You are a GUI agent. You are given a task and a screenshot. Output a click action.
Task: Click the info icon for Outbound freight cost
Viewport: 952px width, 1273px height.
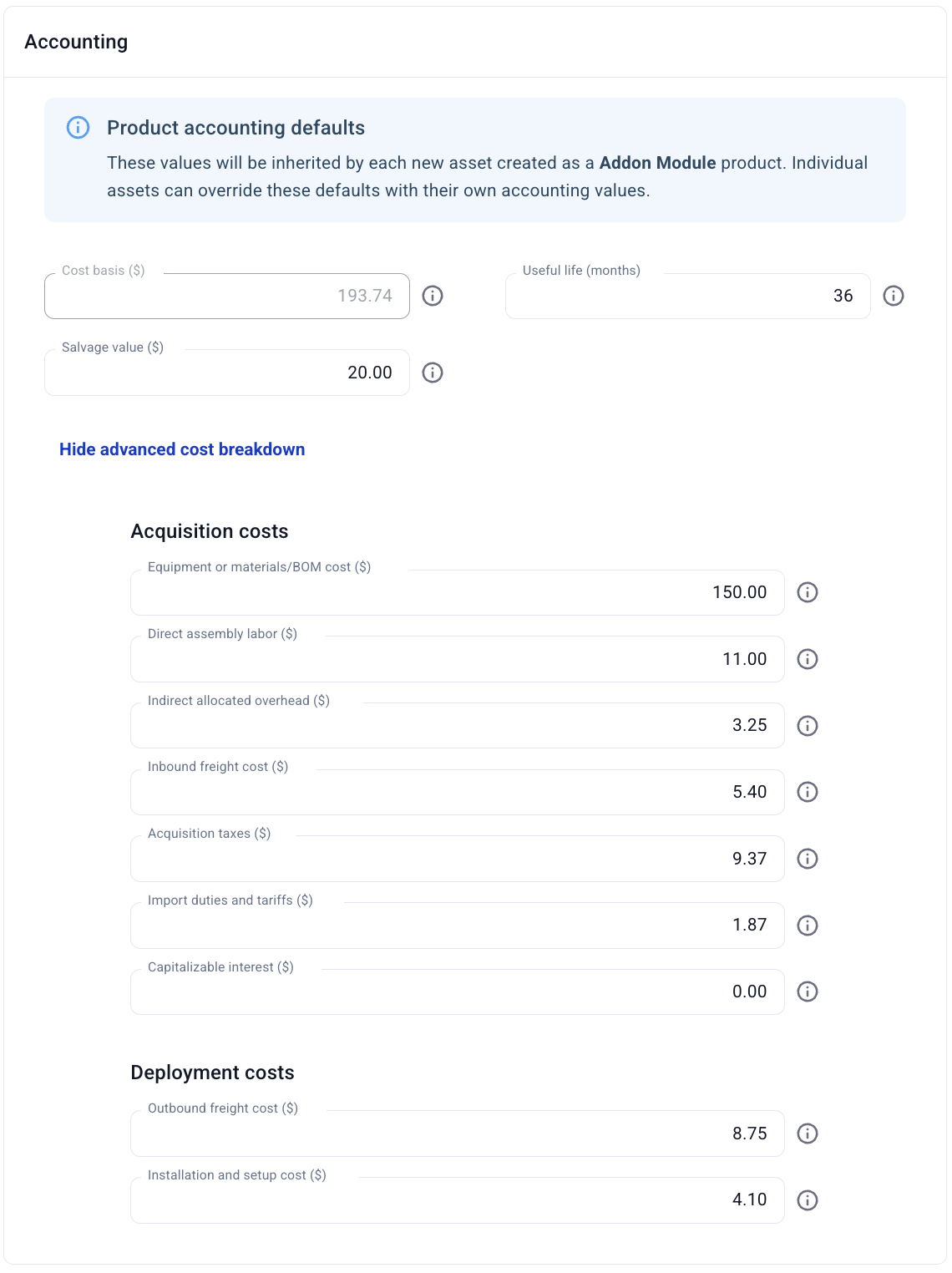807,1134
